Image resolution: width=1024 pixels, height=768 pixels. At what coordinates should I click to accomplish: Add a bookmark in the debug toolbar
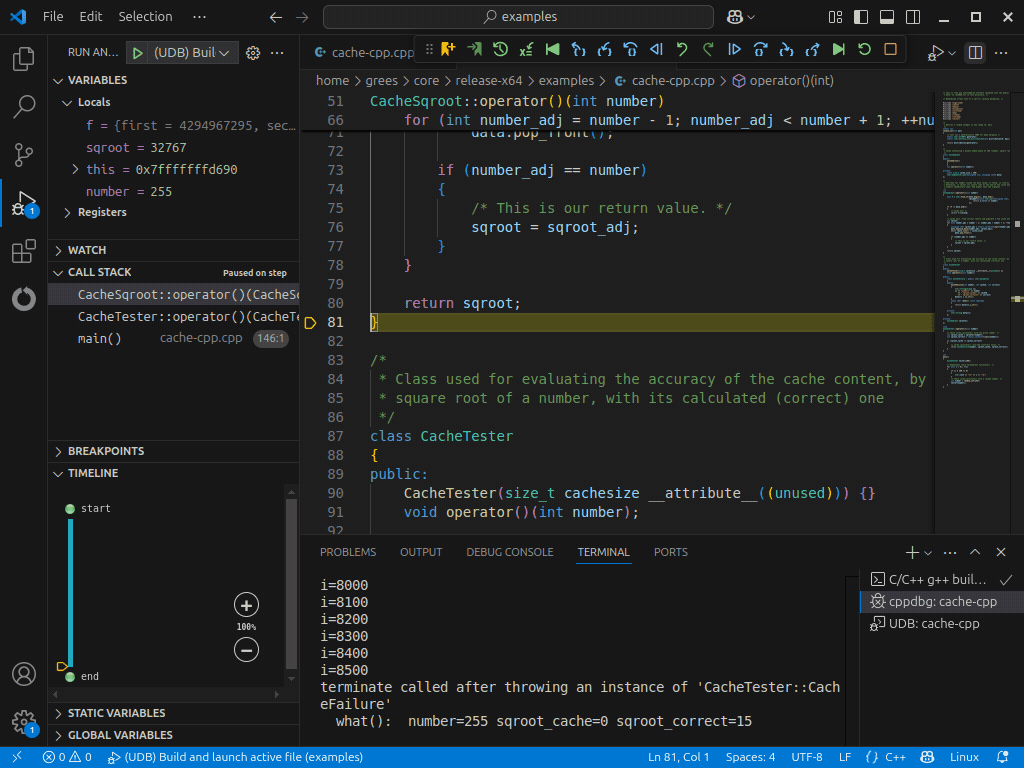pyautogui.click(x=448, y=50)
